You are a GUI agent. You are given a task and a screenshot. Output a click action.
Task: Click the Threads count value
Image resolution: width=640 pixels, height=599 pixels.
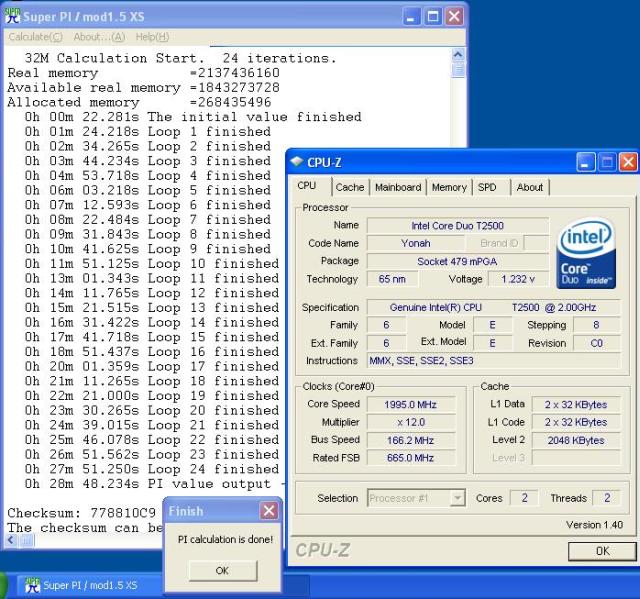(607, 498)
